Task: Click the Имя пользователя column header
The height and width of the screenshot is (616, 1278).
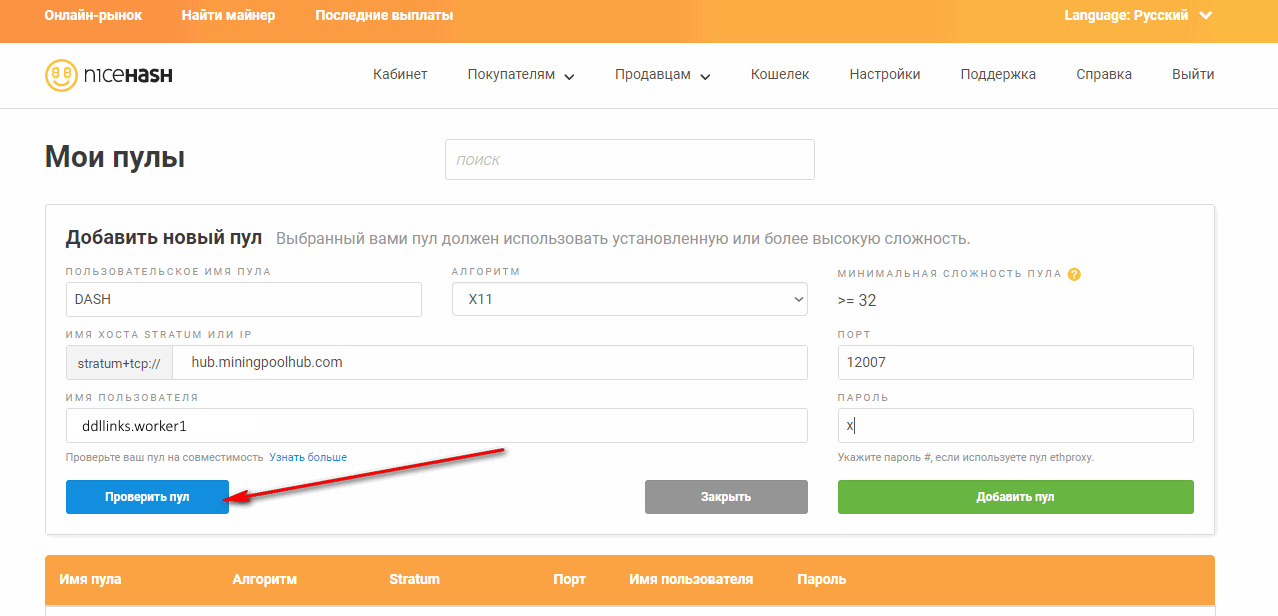Action: point(691,579)
